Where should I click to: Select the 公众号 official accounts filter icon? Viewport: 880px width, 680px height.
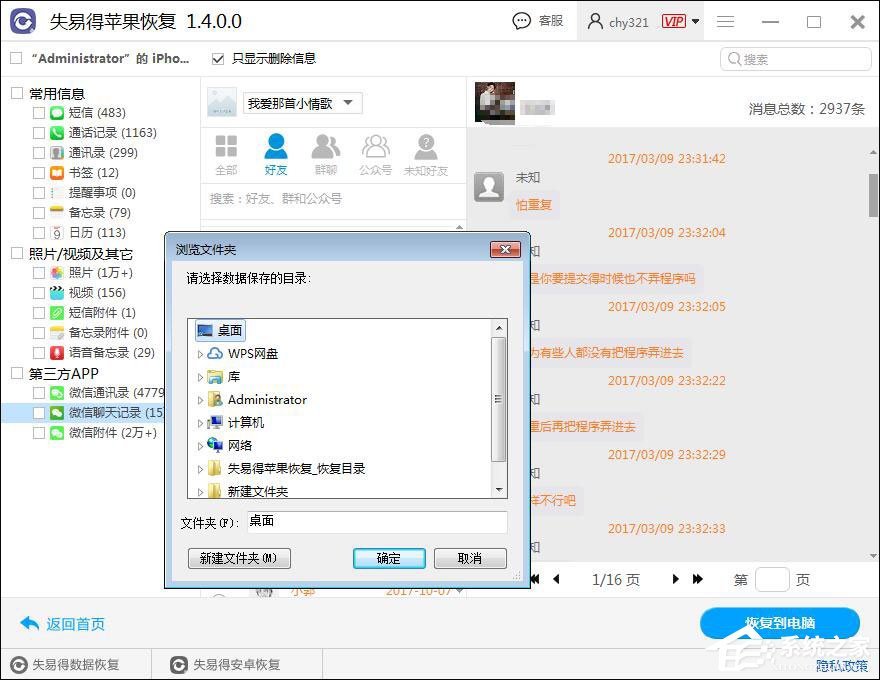(x=376, y=152)
